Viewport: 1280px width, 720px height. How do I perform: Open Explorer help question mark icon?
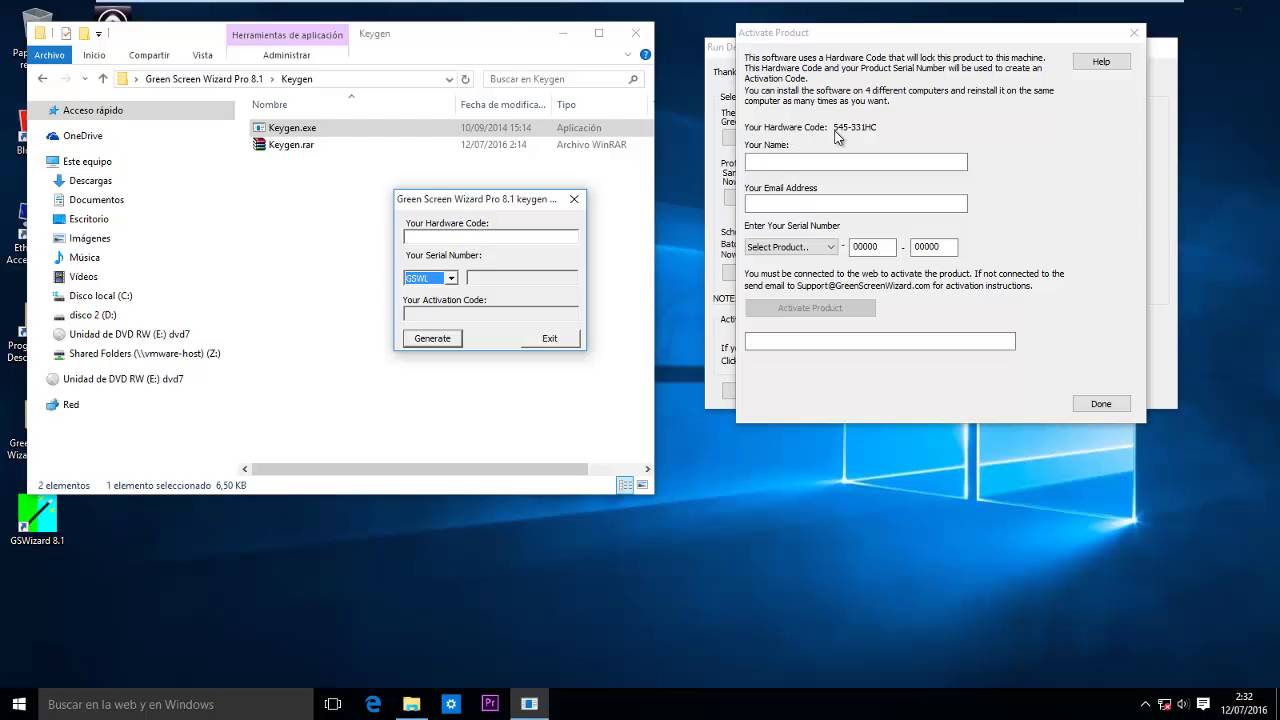pyautogui.click(x=645, y=55)
